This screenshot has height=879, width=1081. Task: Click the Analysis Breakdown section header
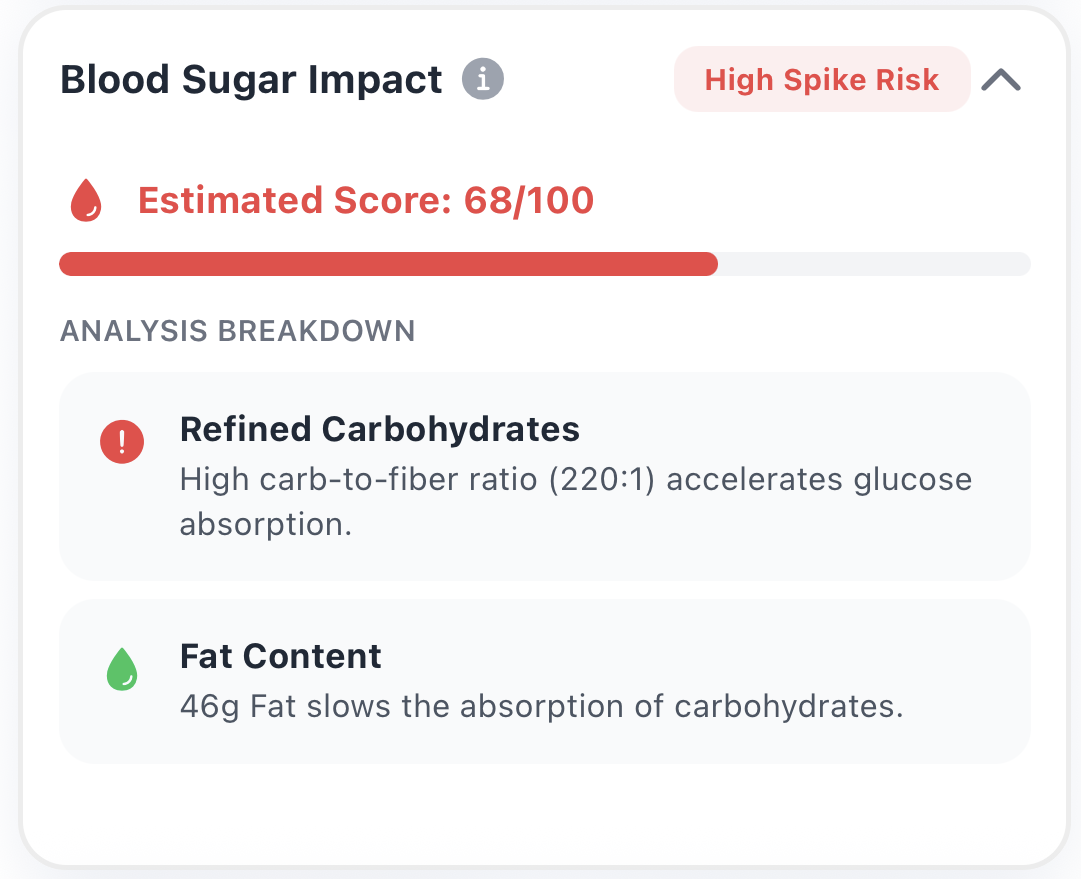238,331
